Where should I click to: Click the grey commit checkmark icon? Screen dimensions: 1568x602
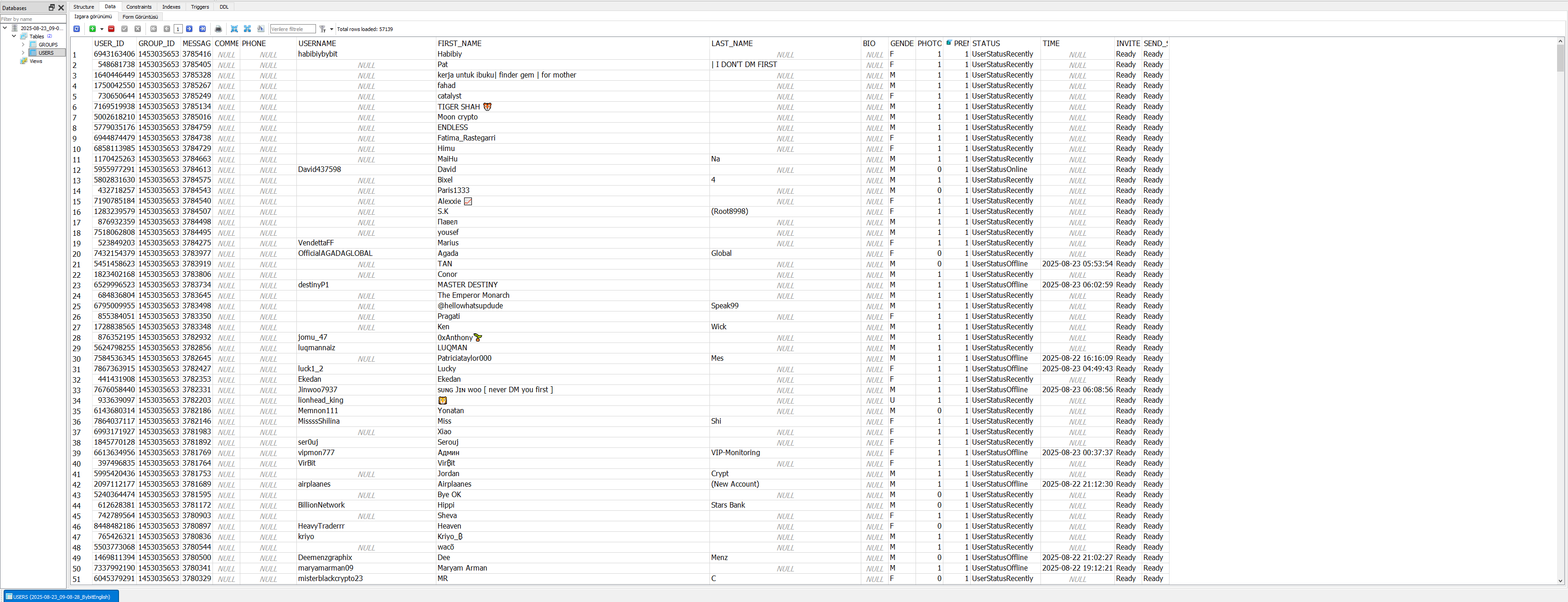(x=125, y=29)
